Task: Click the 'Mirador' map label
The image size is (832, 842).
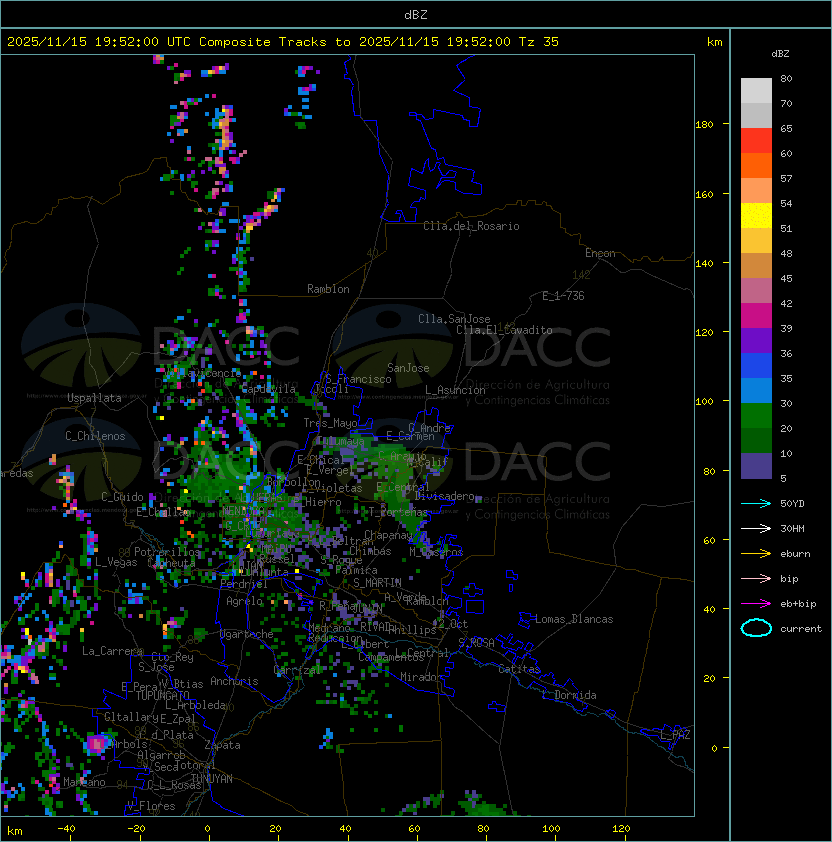Action: [422, 677]
